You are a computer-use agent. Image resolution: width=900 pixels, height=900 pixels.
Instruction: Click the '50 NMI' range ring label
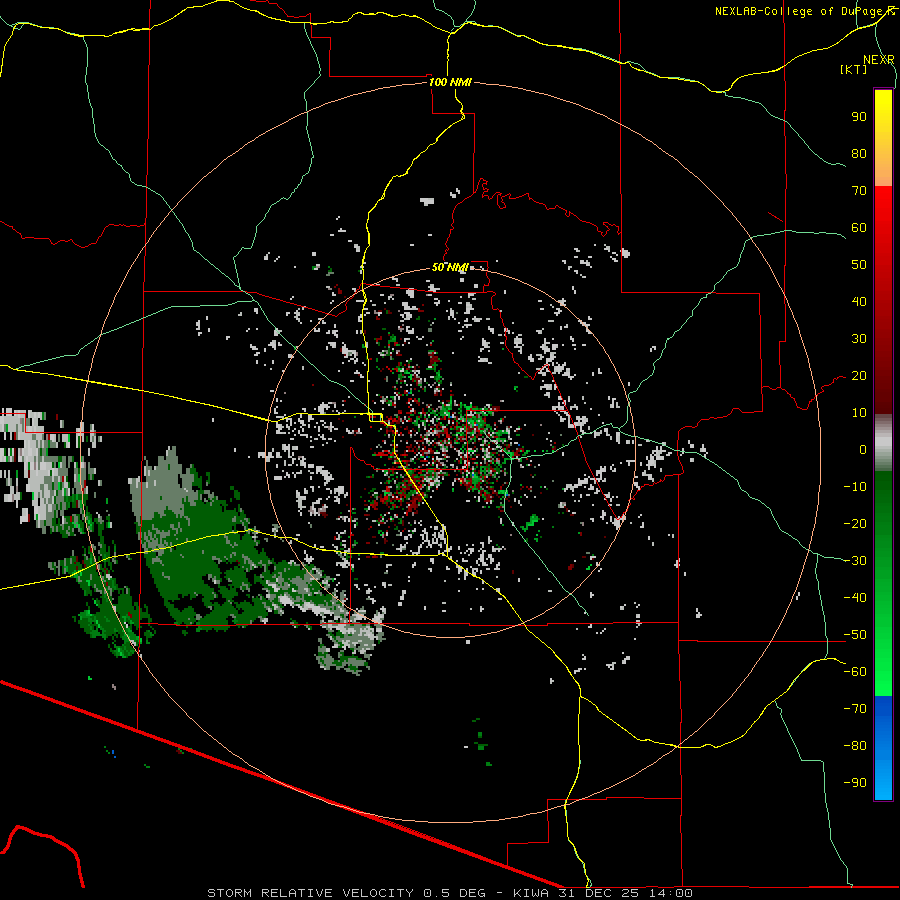[x=450, y=267]
